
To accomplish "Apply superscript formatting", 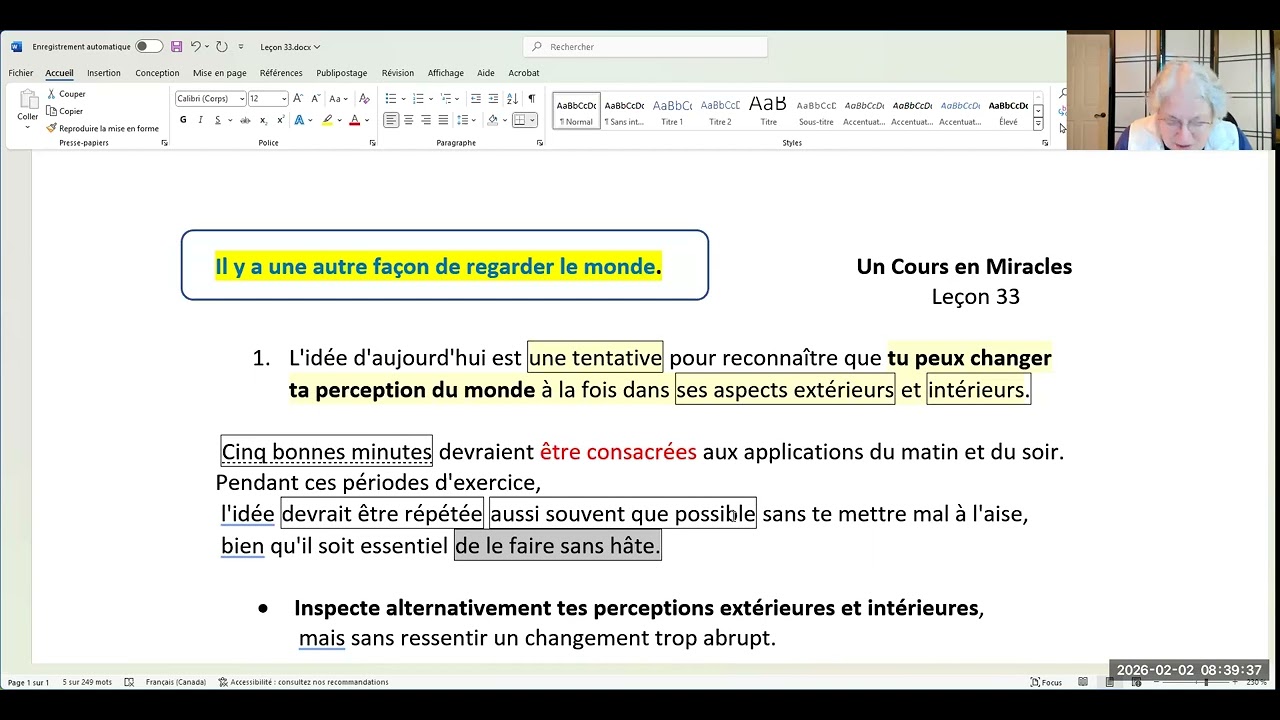I will point(280,120).
